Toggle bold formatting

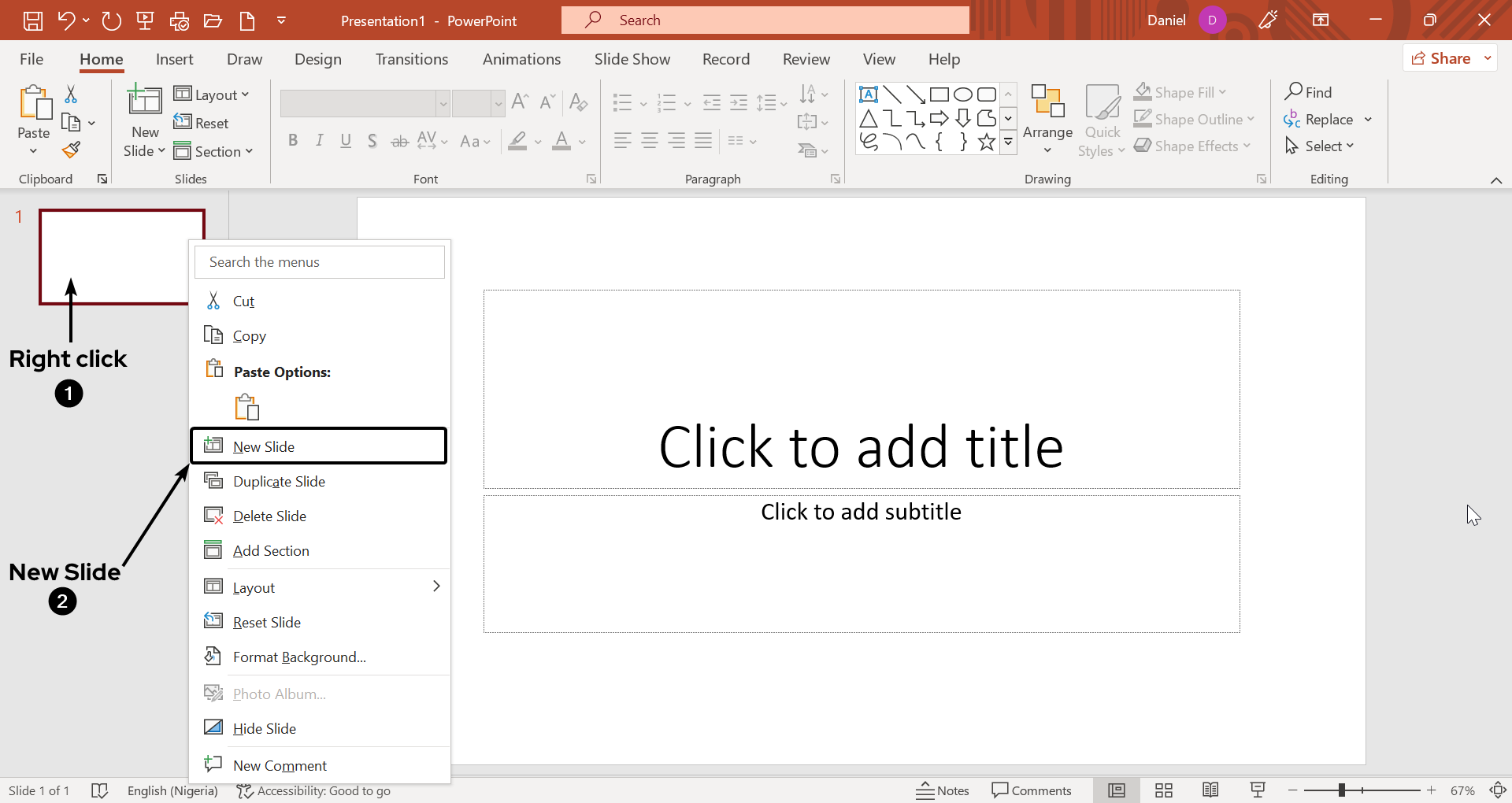[x=293, y=140]
